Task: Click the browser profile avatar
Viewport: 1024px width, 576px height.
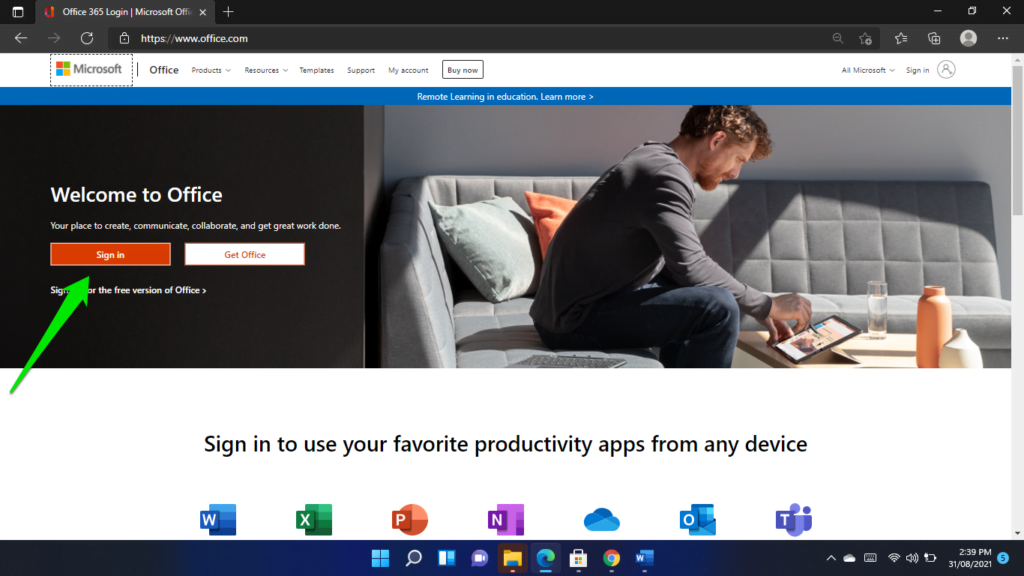Action: point(967,38)
